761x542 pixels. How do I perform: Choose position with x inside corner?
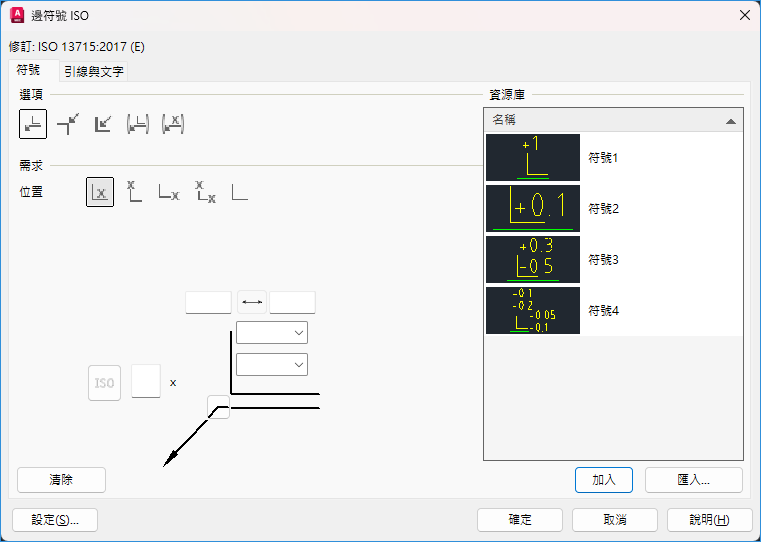[x=100, y=192]
